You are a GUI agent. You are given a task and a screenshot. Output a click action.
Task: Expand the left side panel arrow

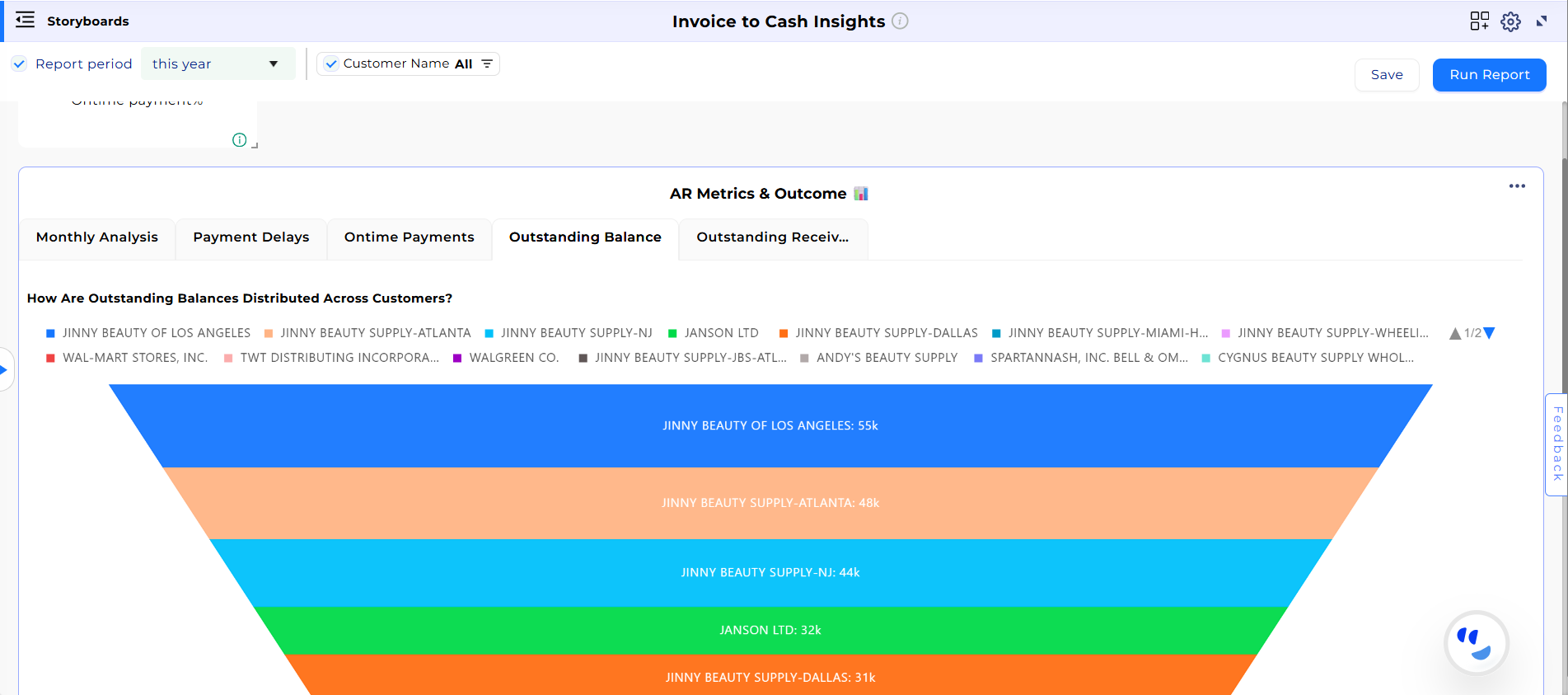click(x=4, y=369)
